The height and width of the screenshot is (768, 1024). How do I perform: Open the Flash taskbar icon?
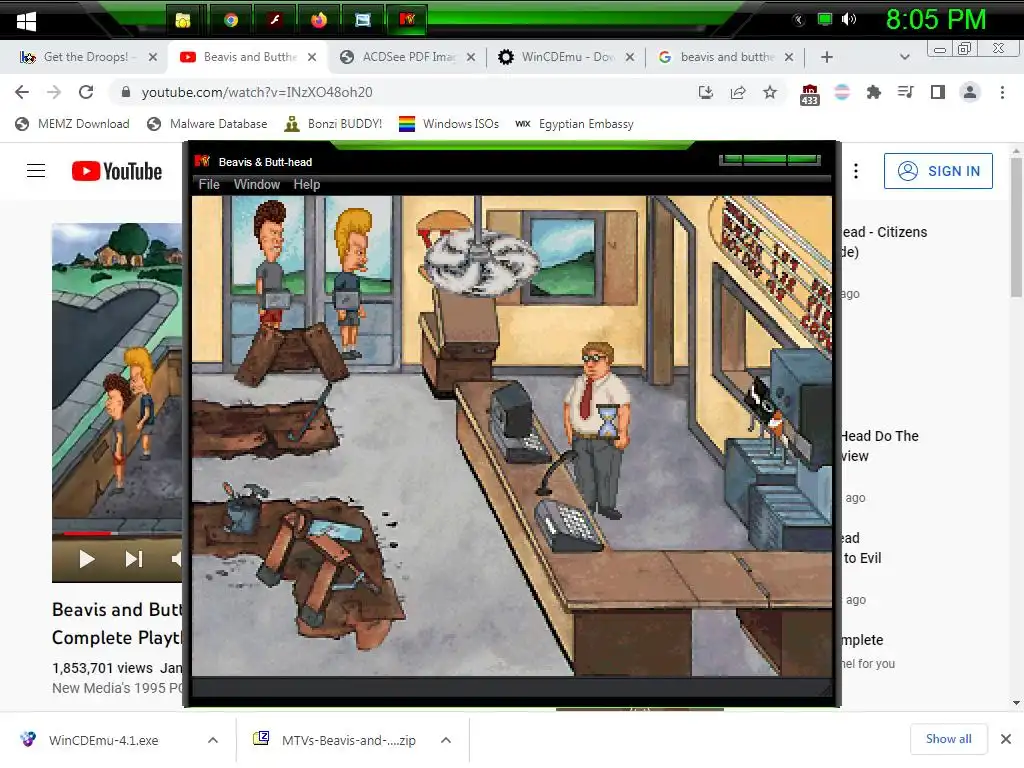(275, 20)
